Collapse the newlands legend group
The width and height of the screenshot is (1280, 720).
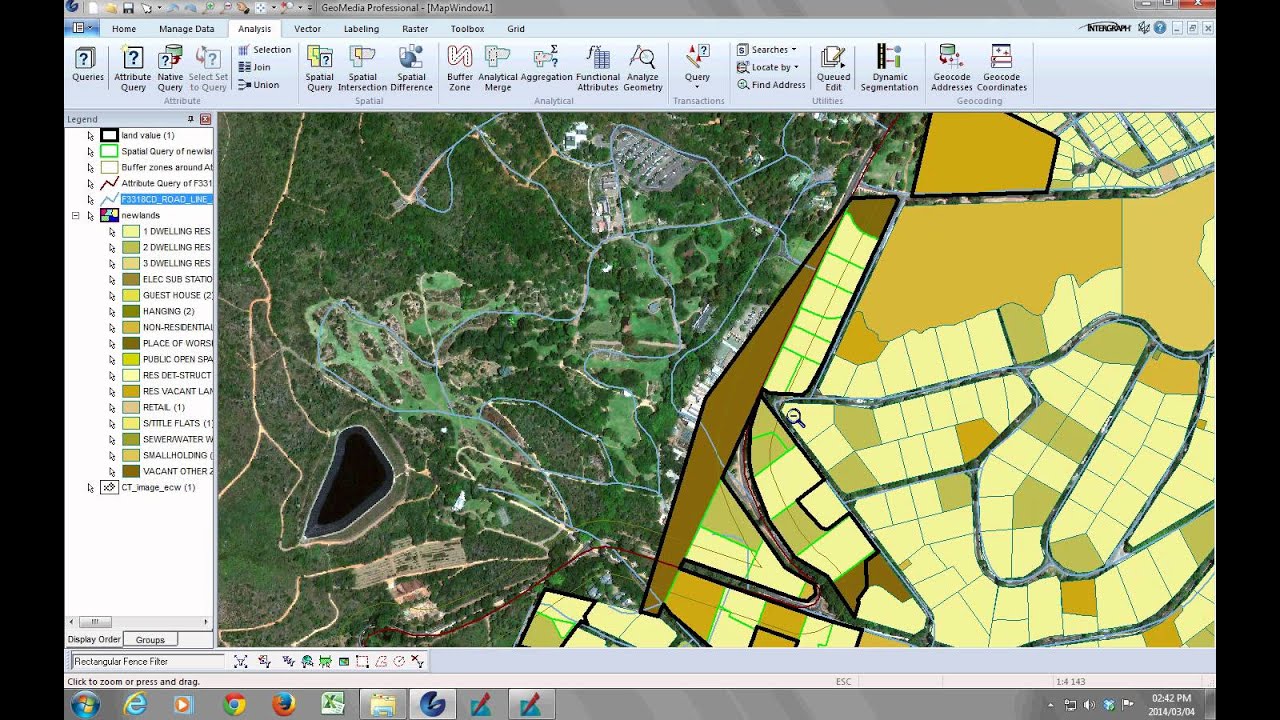pyautogui.click(x=75, y=216)
